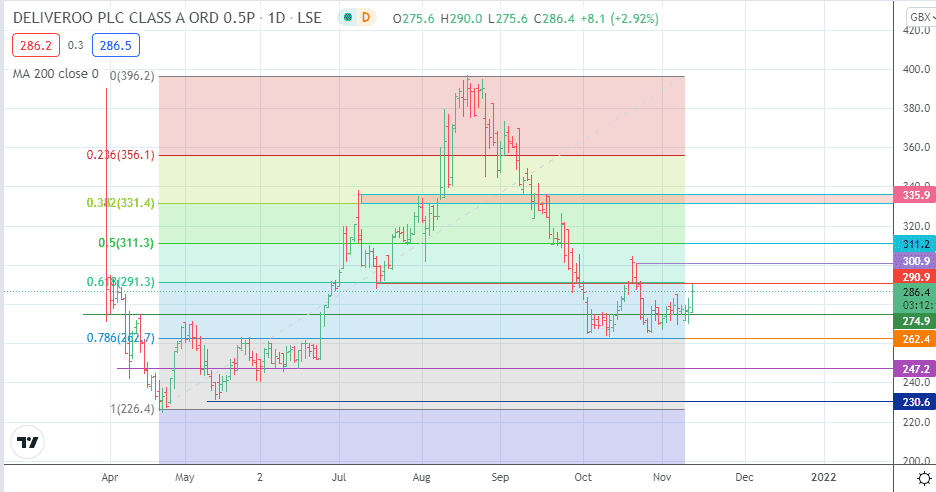
Task: Click the Nov label on the time axis
Action: pyautogui.click(x=662, y=477)
